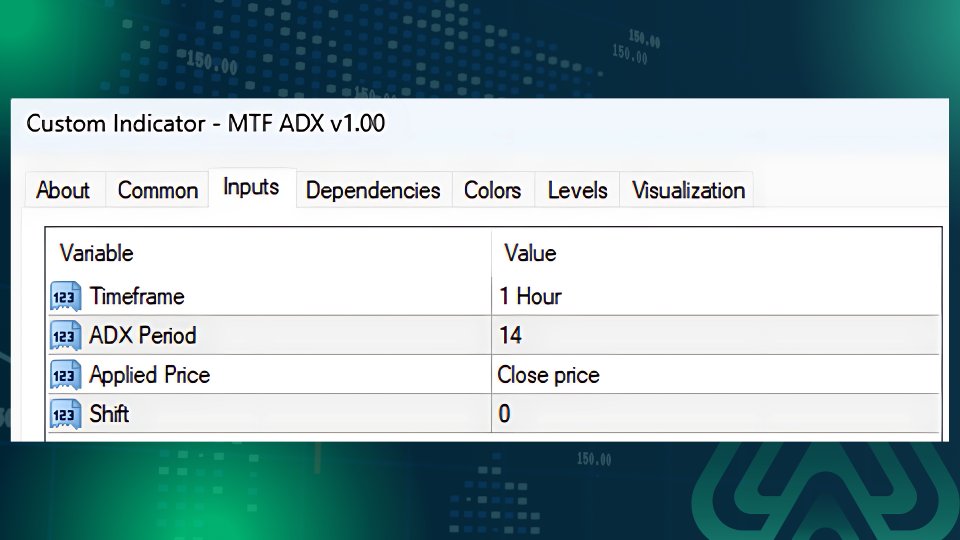
Task: Select the Applied Price row label
Action: (x=150, y=375)
